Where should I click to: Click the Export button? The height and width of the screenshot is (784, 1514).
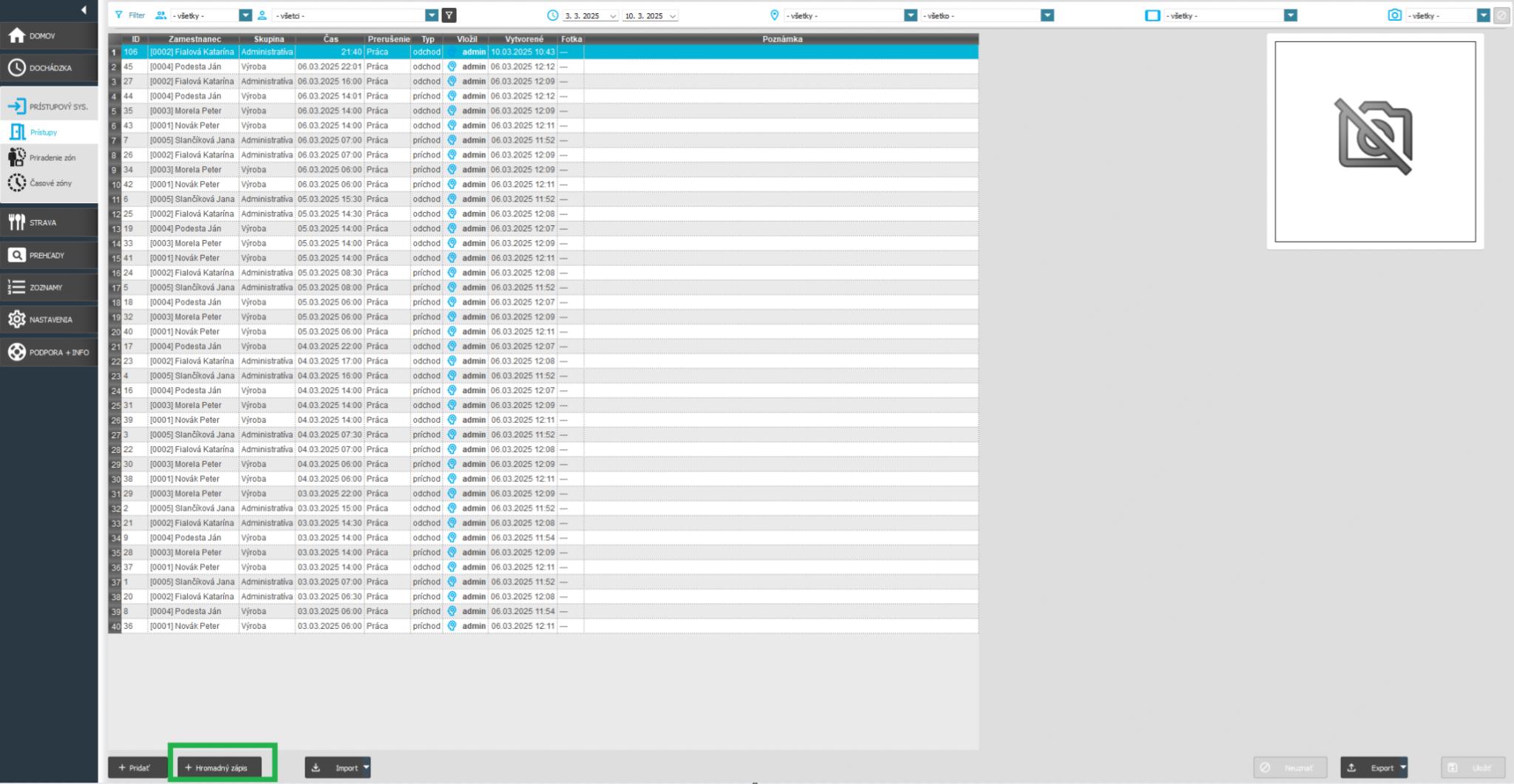1370,768
